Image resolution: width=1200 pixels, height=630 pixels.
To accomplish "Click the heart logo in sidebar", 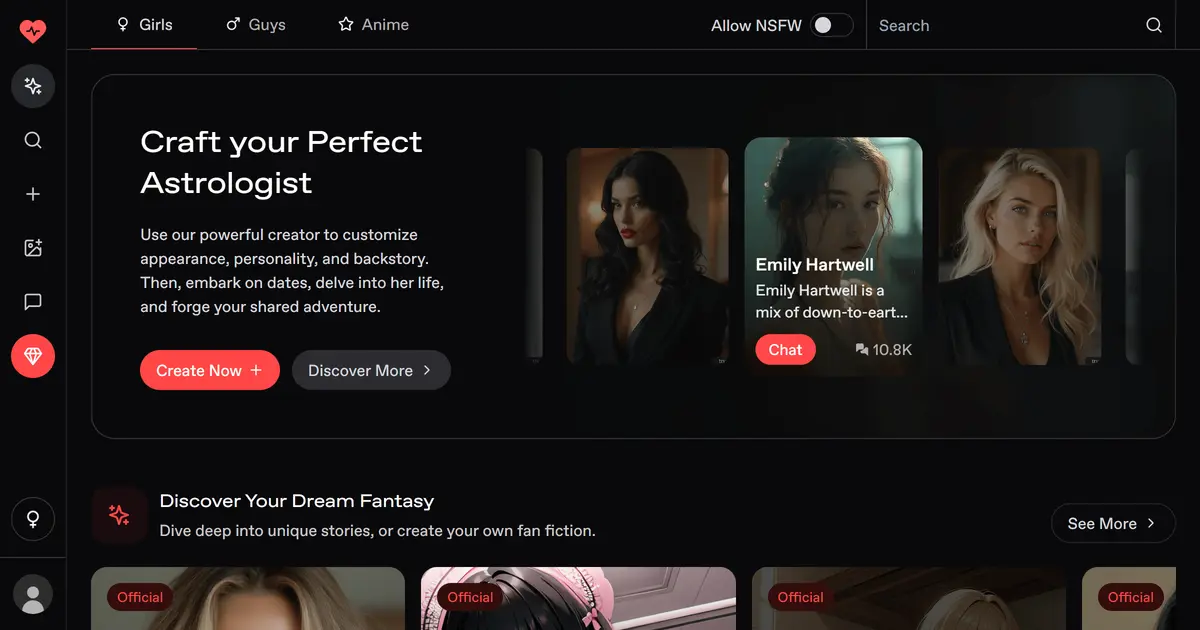I will (33, 30).
